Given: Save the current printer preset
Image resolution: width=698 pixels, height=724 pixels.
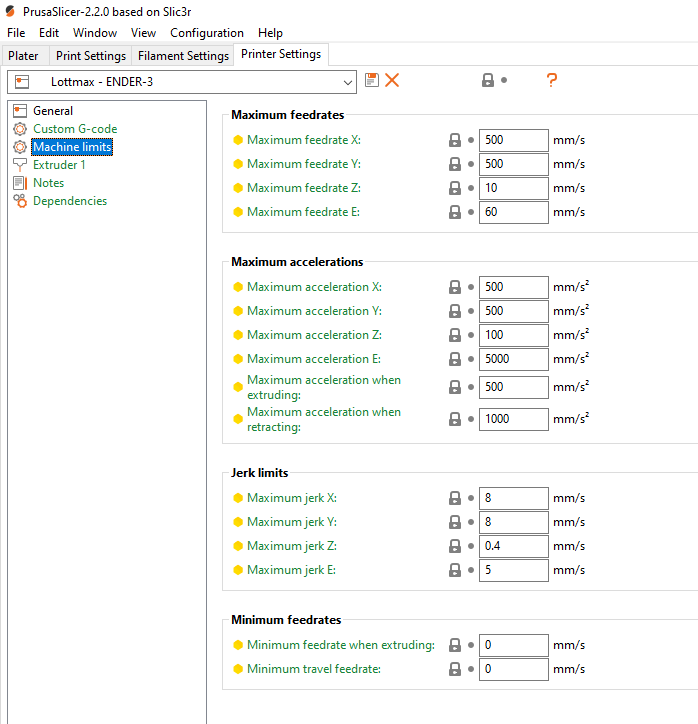Looking at the screenshot, I should click(372, 80).
